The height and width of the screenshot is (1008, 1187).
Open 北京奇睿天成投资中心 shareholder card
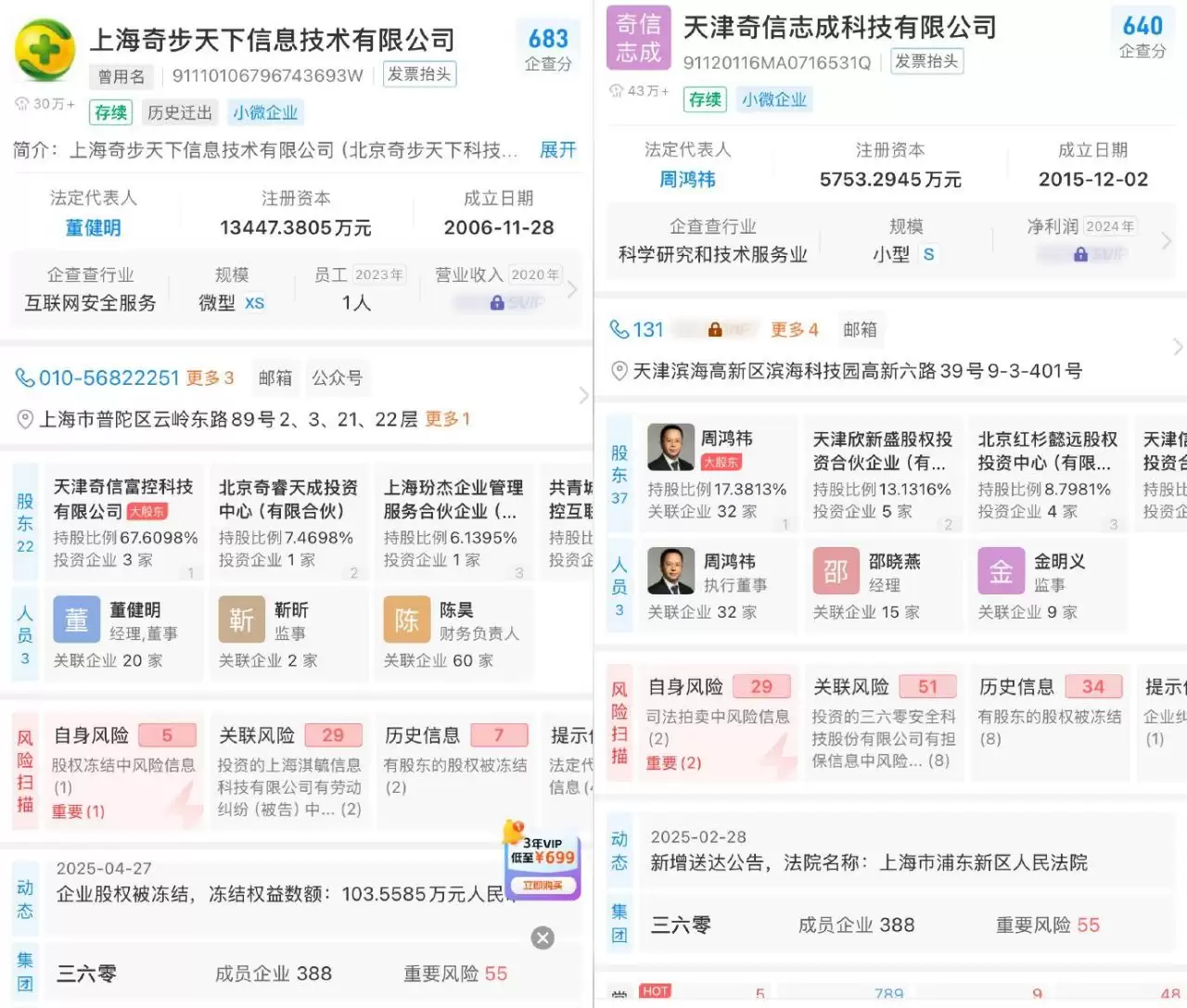click(x=289, y=522)
